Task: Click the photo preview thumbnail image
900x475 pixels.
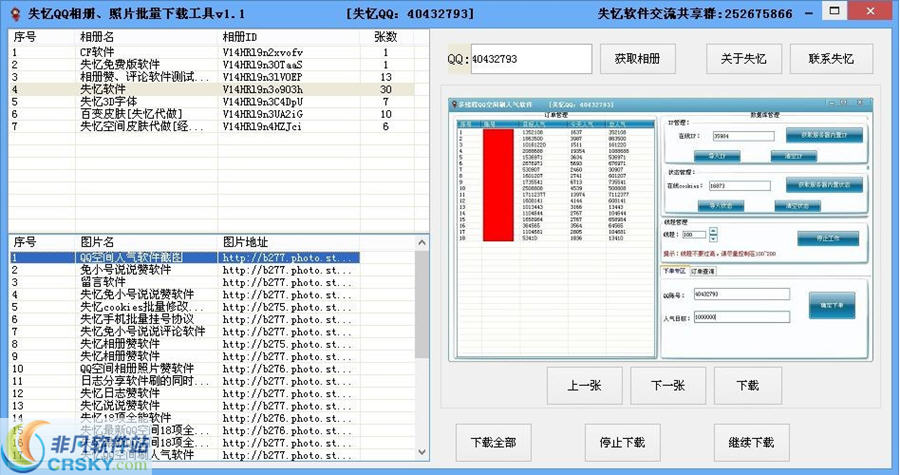Action: 661,229
